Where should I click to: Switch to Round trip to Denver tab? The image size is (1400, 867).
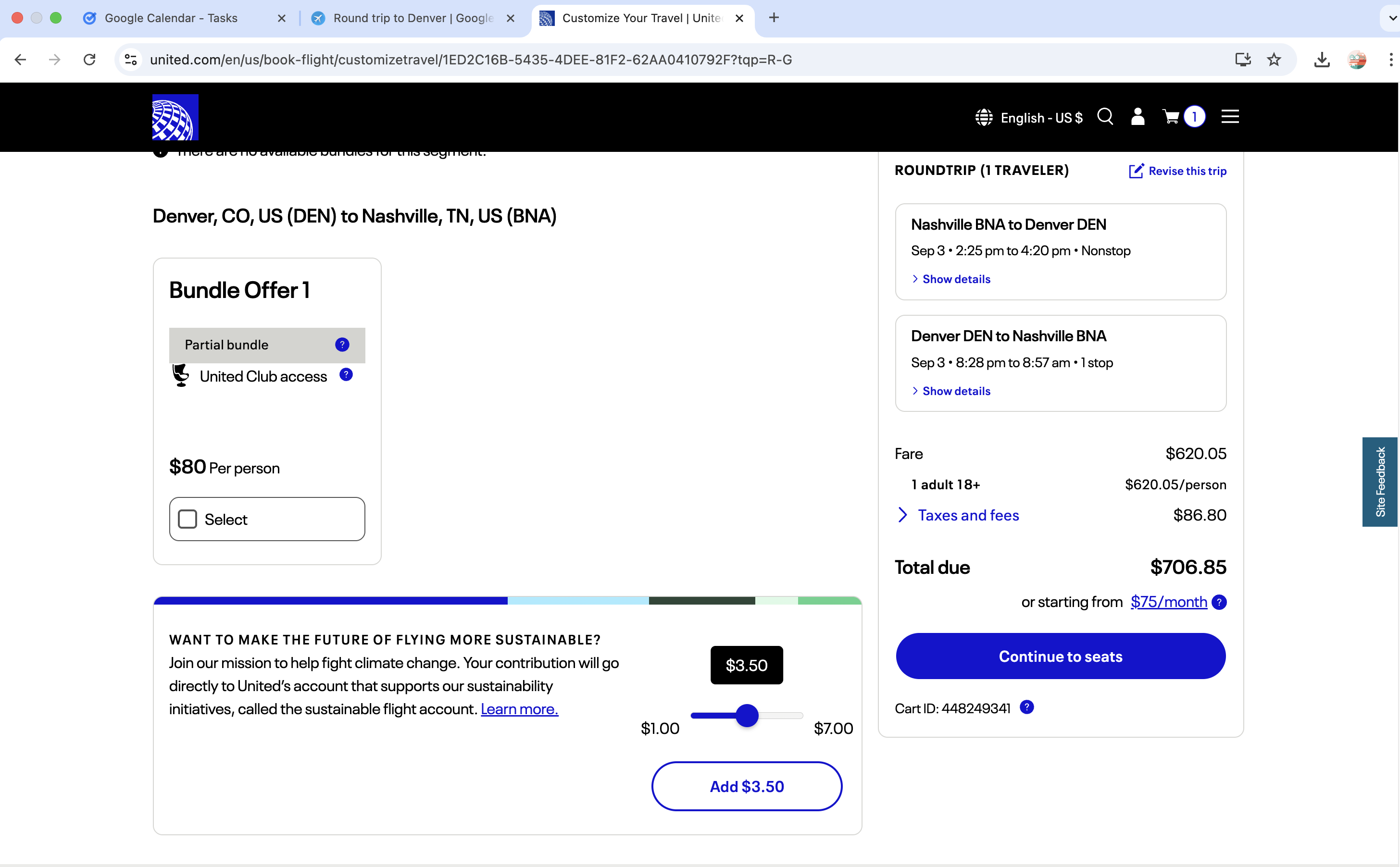click(x=412, y=18)
